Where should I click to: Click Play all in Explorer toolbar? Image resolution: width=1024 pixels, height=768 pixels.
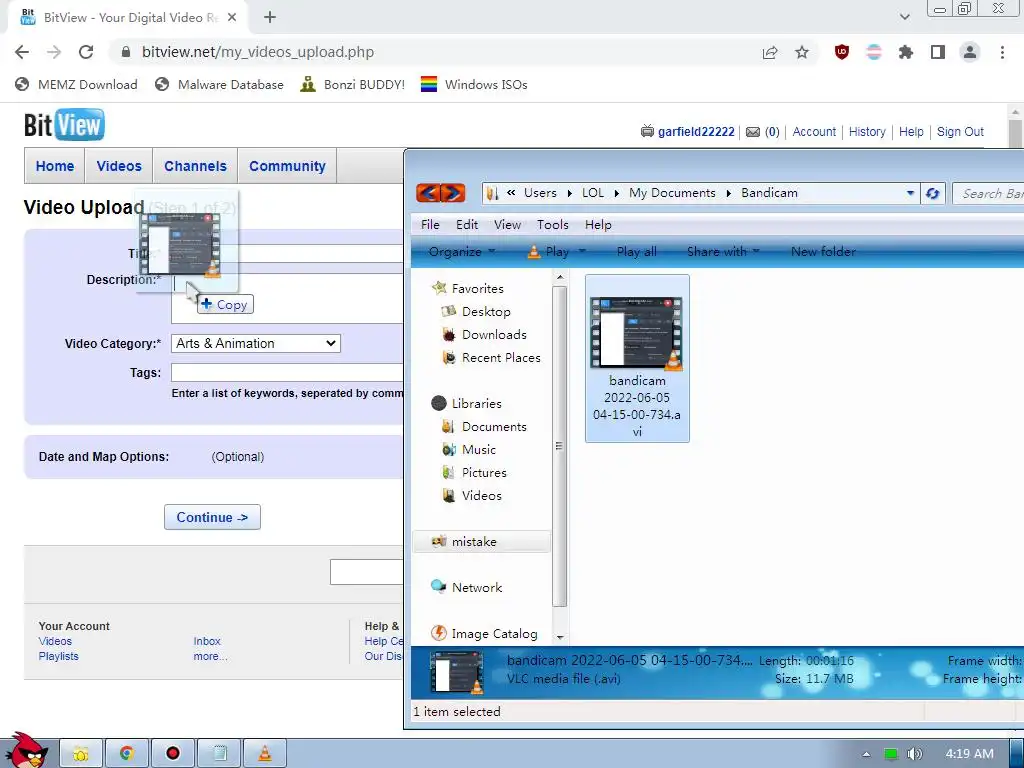(637, 251)
